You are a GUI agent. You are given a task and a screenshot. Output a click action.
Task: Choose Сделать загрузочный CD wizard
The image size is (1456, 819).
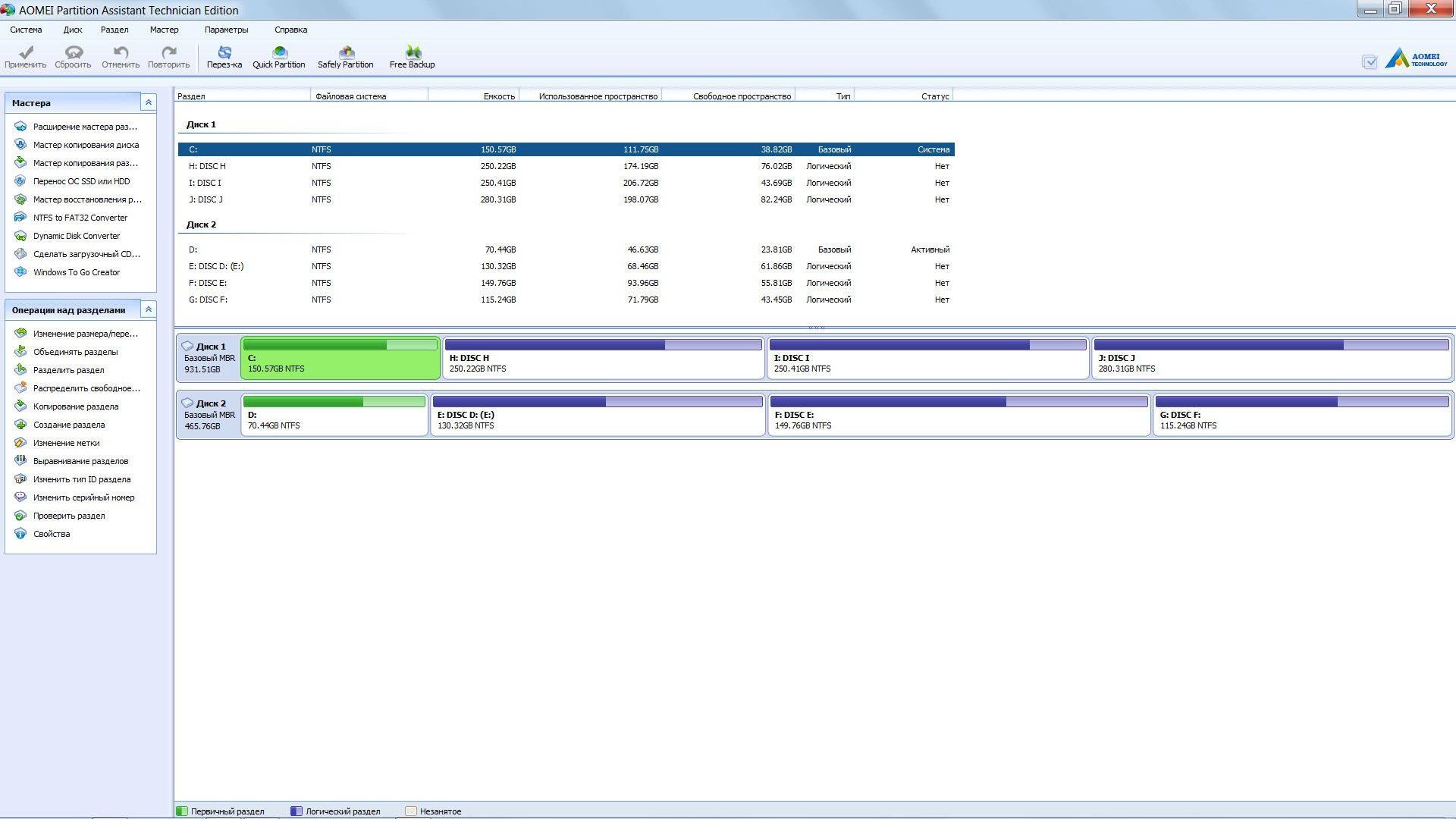tap(77, 254)
